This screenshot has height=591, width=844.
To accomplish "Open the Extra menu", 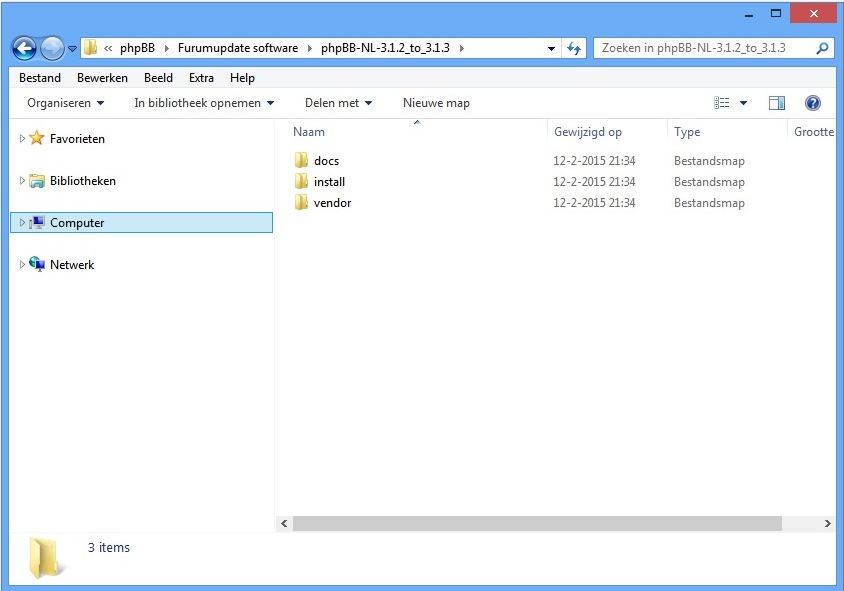I will (201, 78).
